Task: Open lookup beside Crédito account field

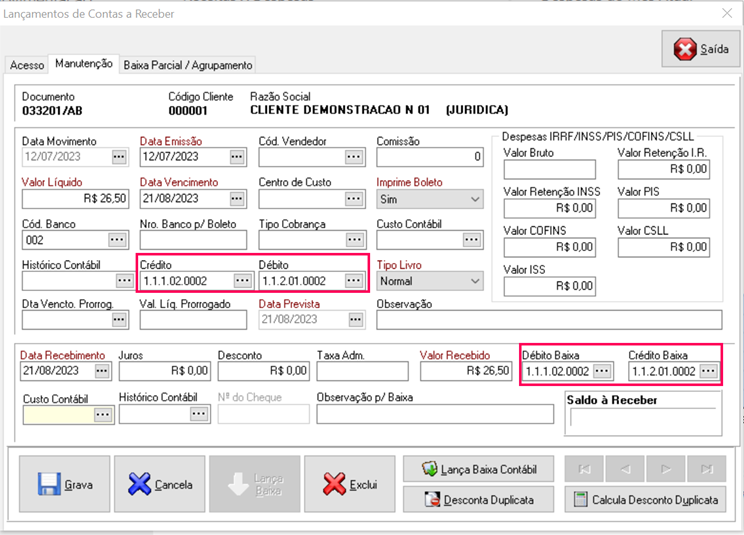Action: tap(241, 281)
